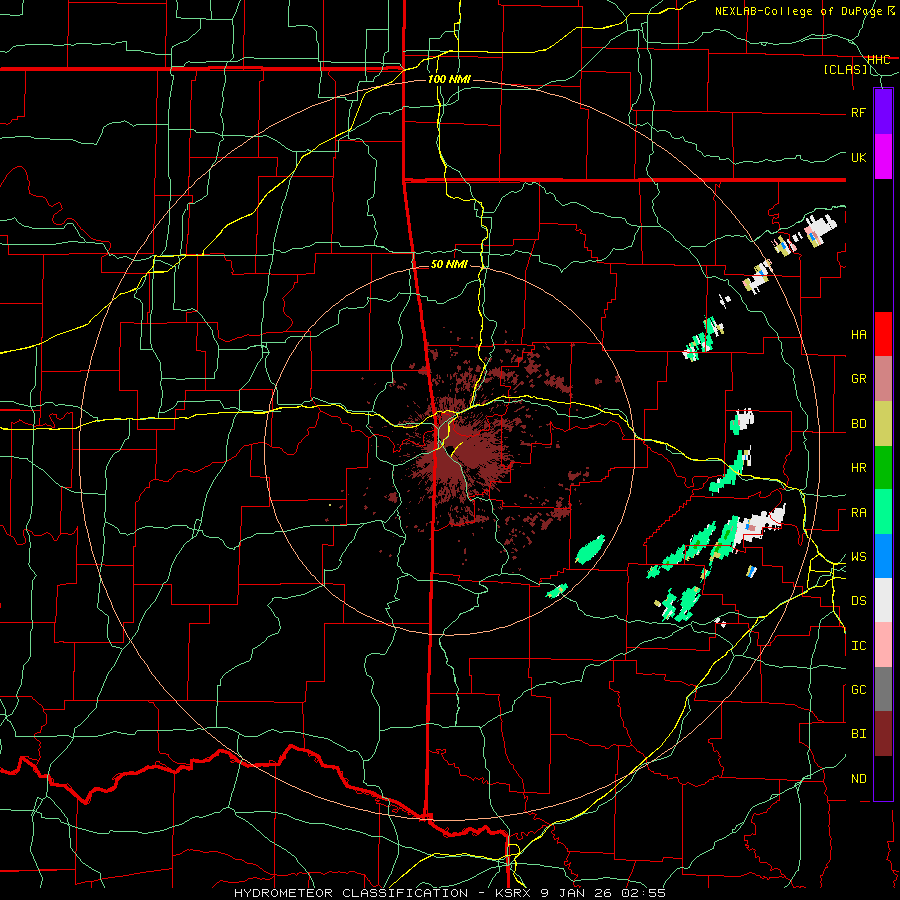Click the [CLAS] units label
The image size is (900, 900).
point(845,70)
